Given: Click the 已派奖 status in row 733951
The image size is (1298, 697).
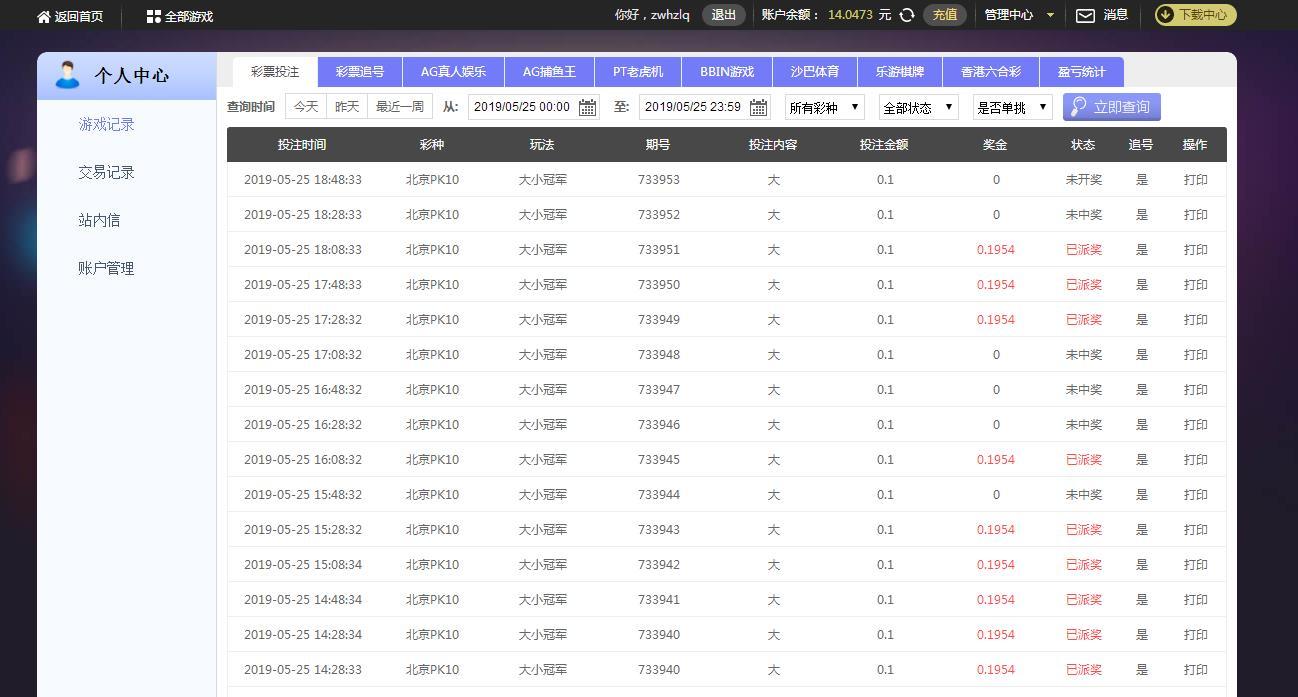Looking at the screenshot, I should pyautogui.click(x=1084, y=250).
